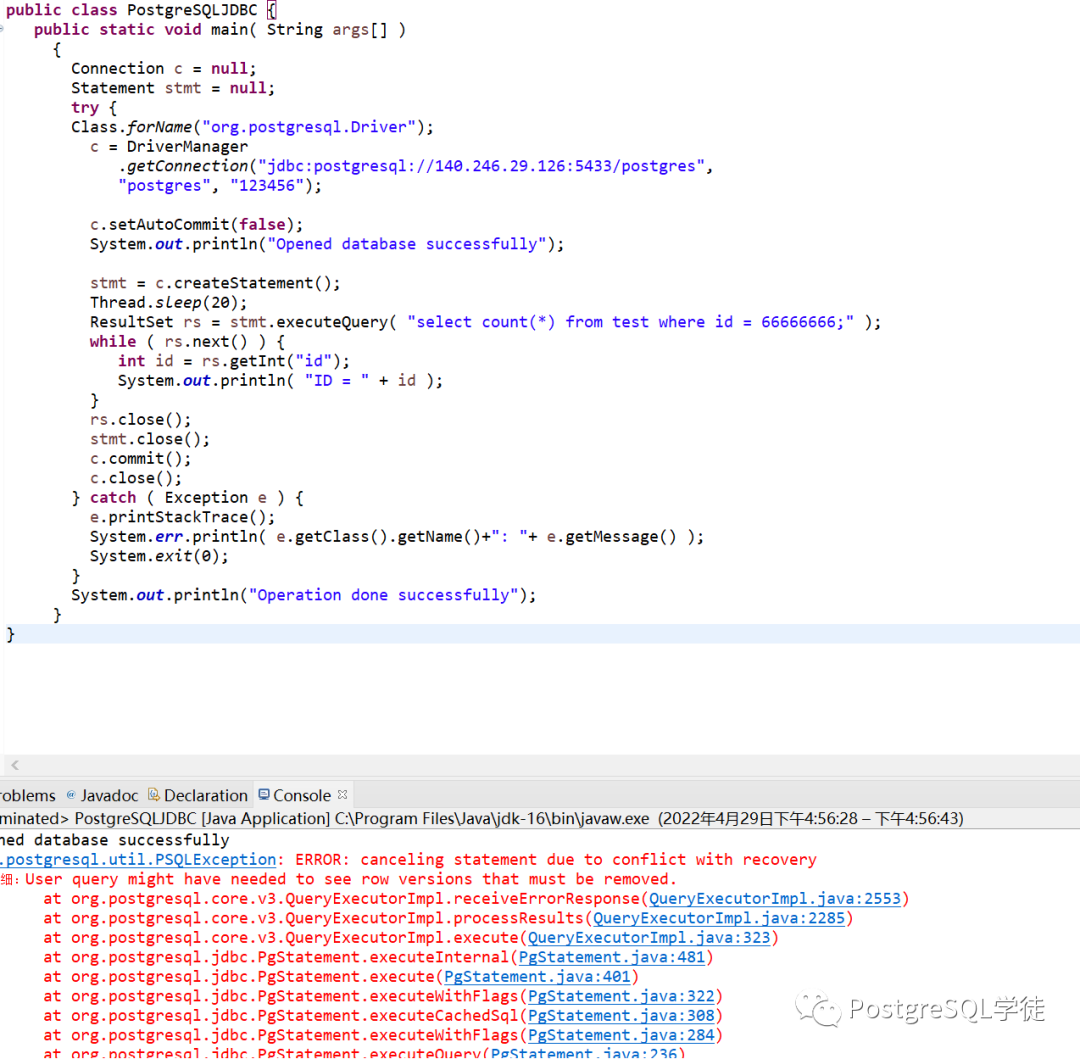Click the e.printStackTrace() line
This screenshot has height=1059, width=1080.
coord(183,517)
